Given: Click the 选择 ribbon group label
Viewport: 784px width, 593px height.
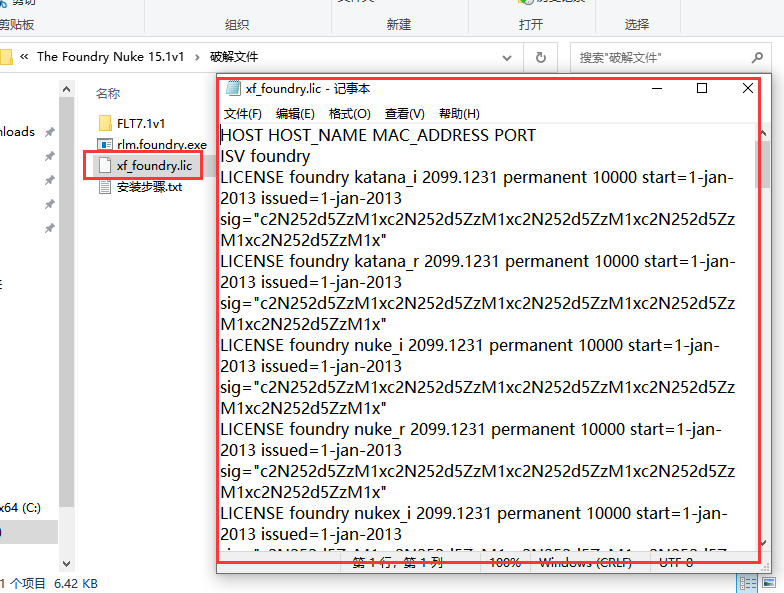Looking at the screenshot, I should tap(637, 24).
